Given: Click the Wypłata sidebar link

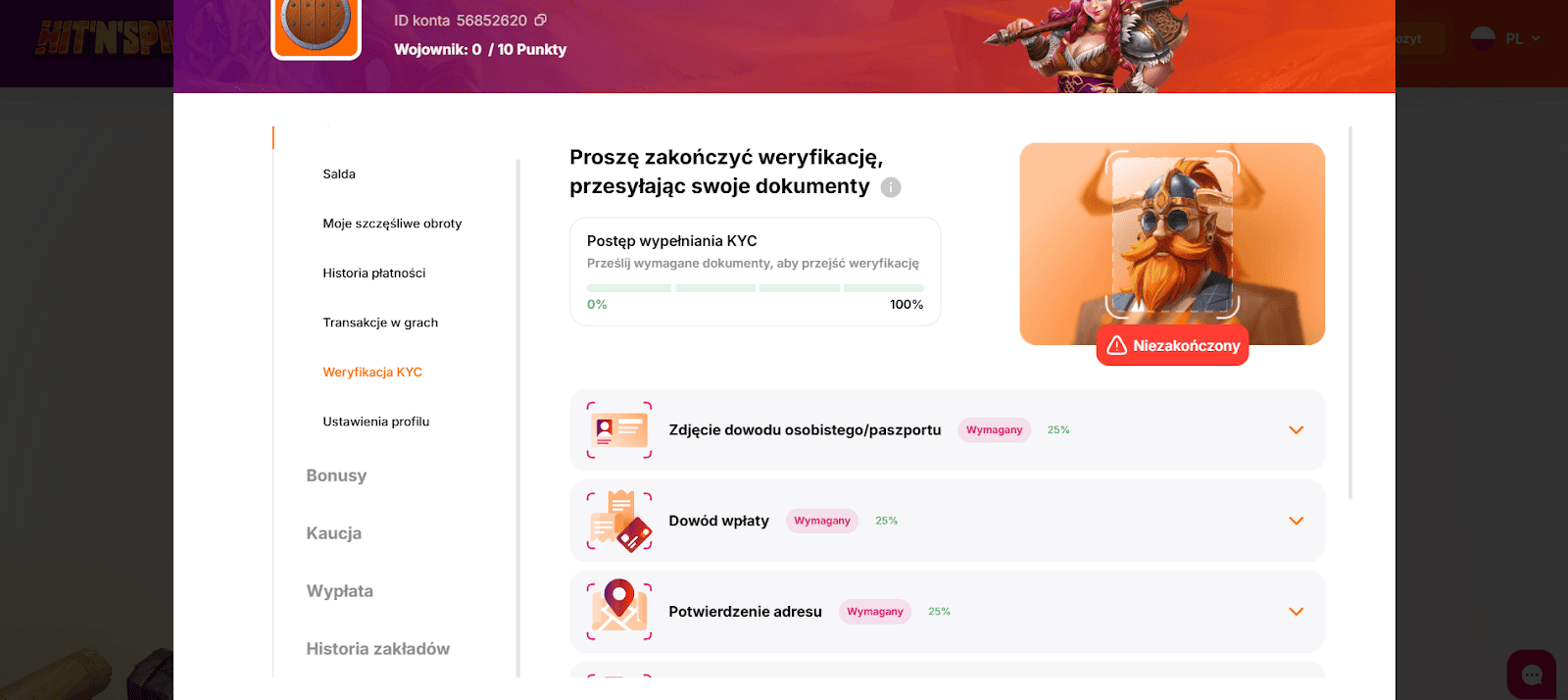Looking at the screenshot, I should (339, 591).
